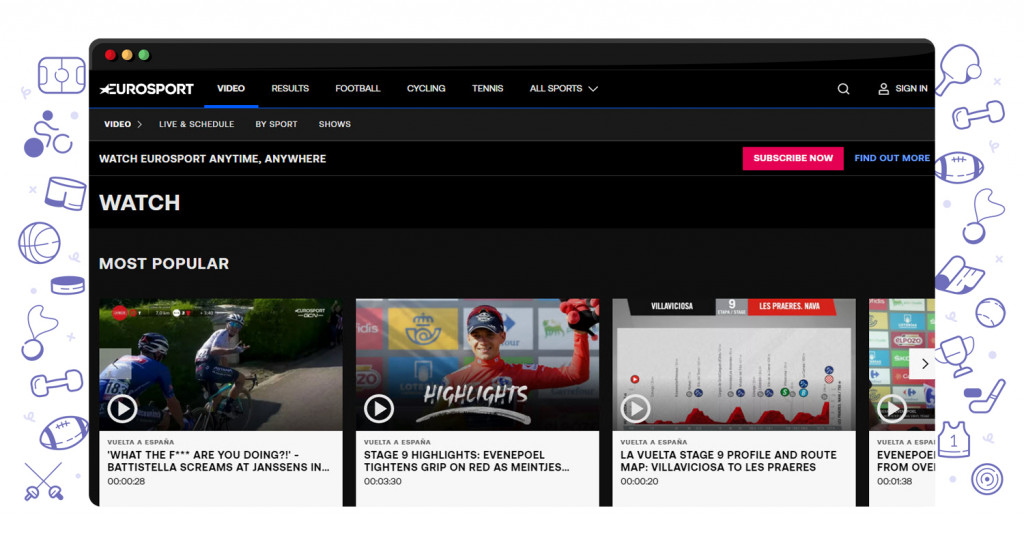The height and width of the screenshot is (545, 1024).
Task: Click the Eurosport logo
Action: 147,89
